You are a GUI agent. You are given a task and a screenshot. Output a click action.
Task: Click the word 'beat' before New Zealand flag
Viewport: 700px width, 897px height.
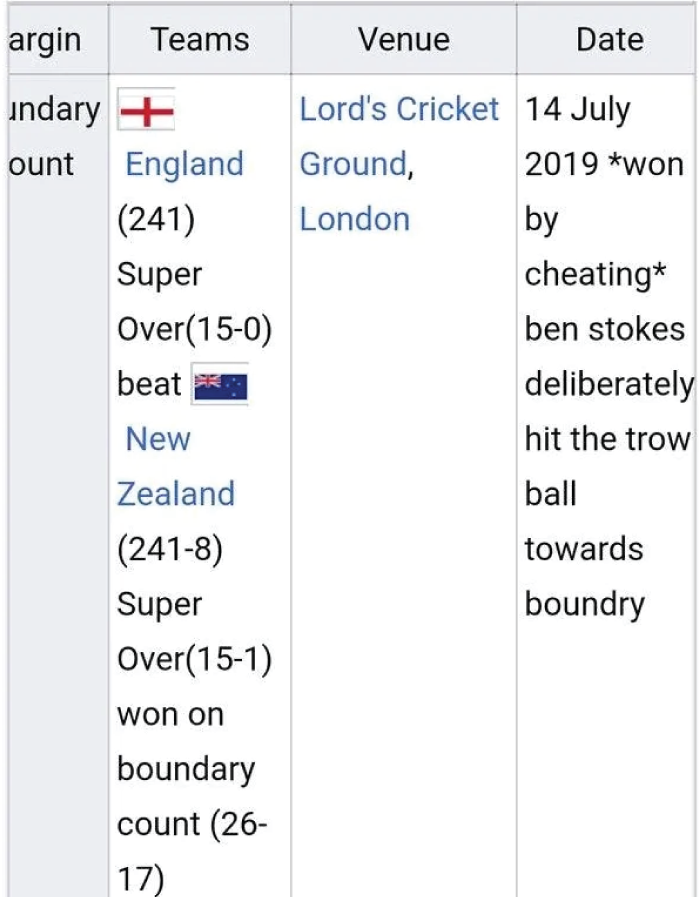tap(149, 384)
